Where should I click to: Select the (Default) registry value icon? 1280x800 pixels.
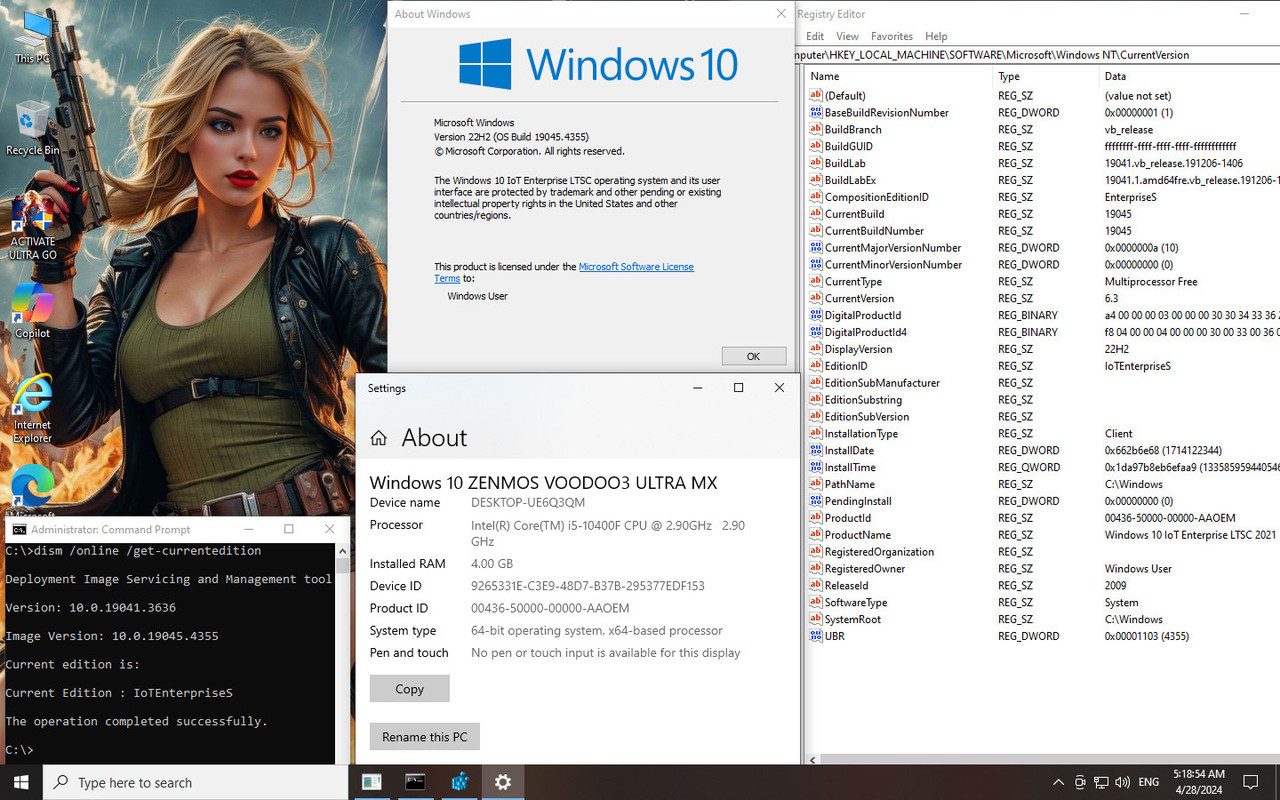[x=815, y=96]
